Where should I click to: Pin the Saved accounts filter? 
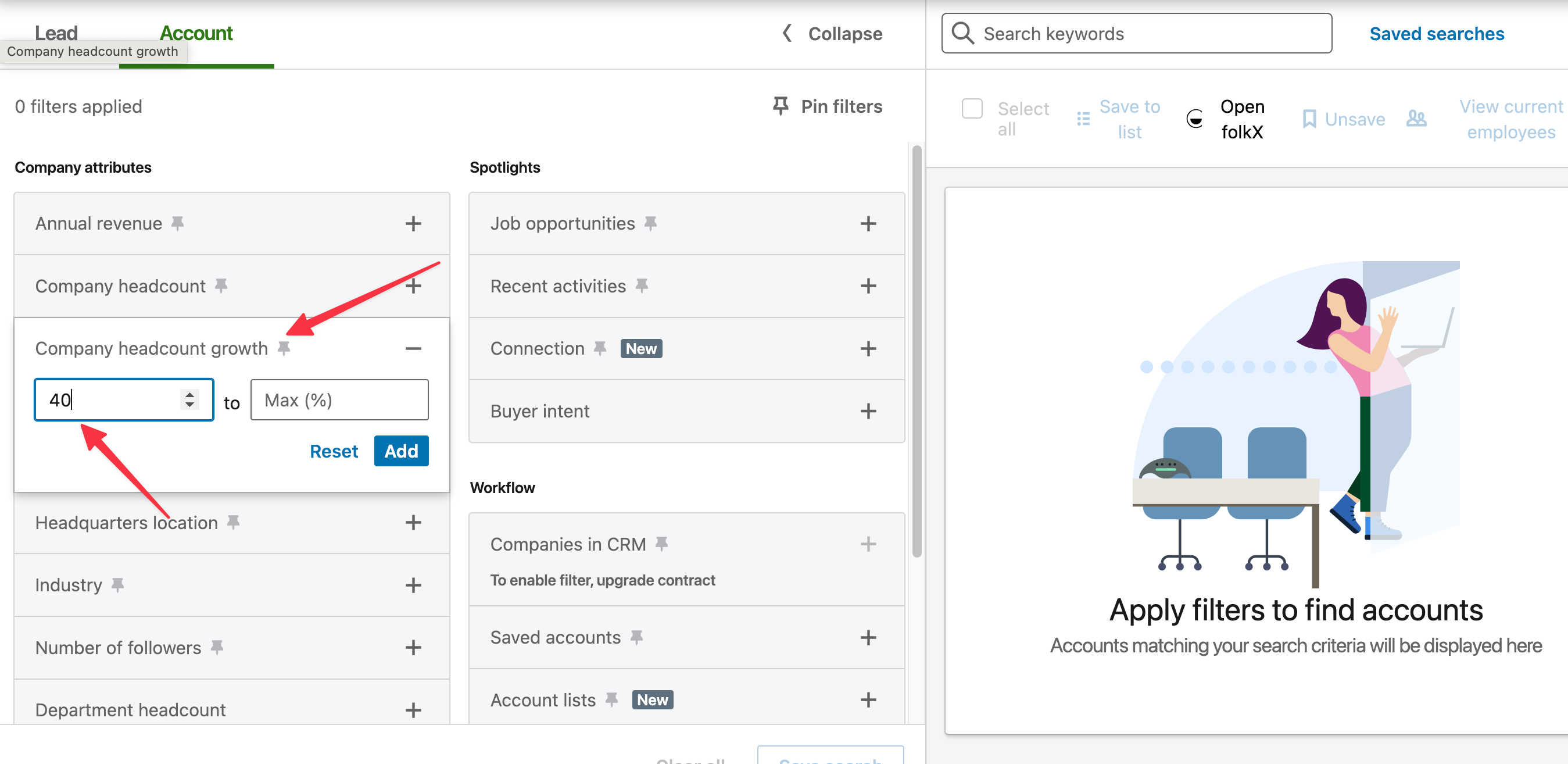pyautogui.click(x=636, y=637)
